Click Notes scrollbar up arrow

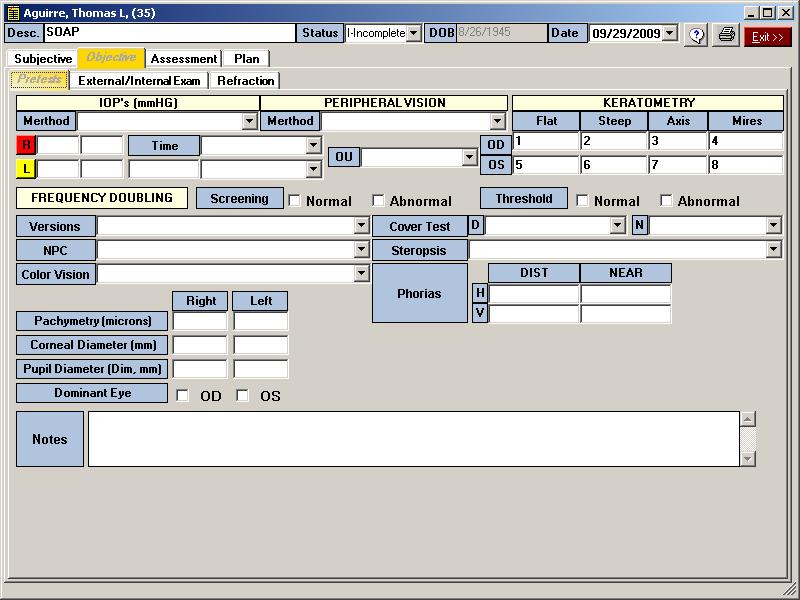[747, 419]
